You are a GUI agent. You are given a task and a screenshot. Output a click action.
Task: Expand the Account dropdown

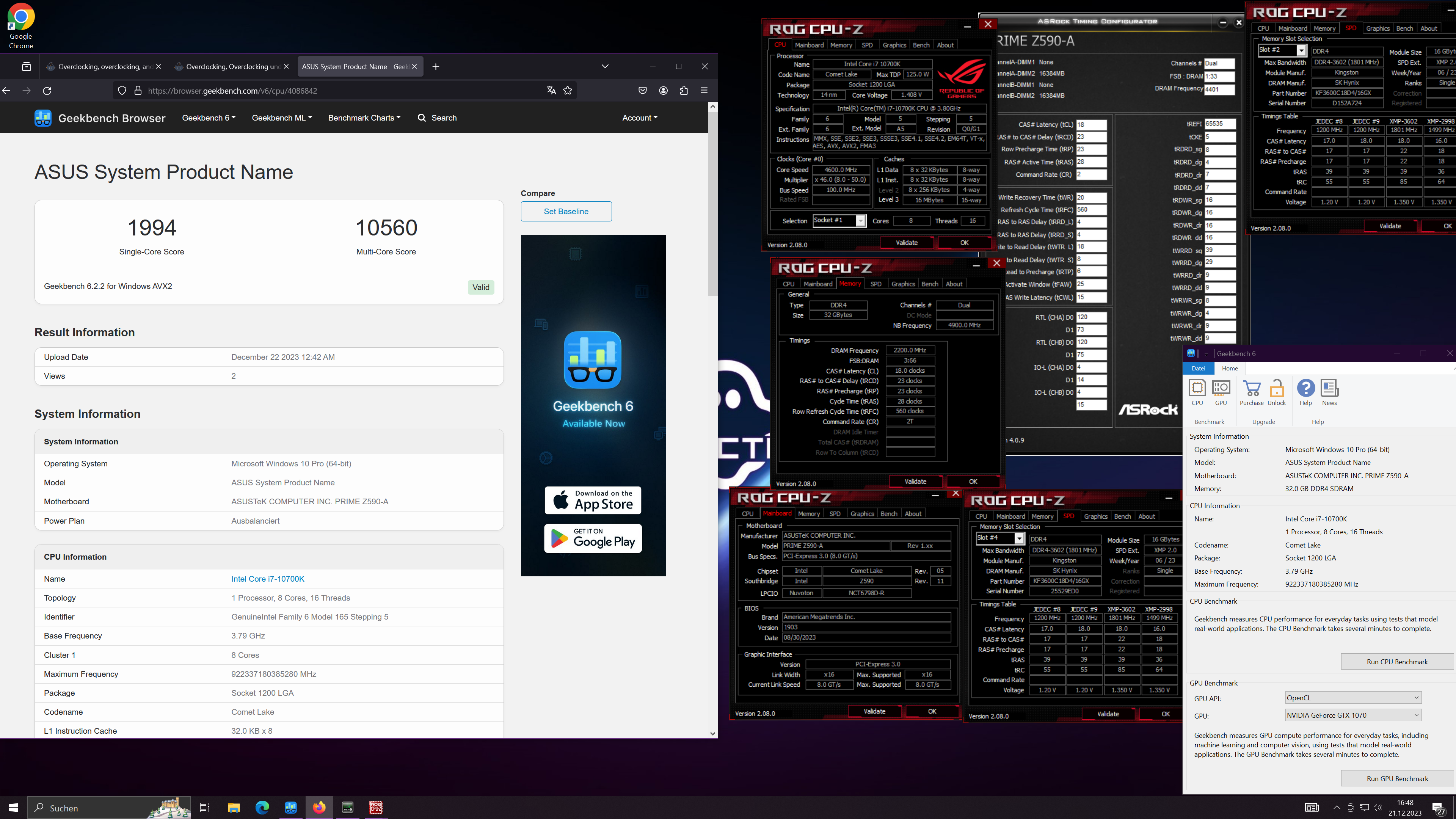point(640,118)
